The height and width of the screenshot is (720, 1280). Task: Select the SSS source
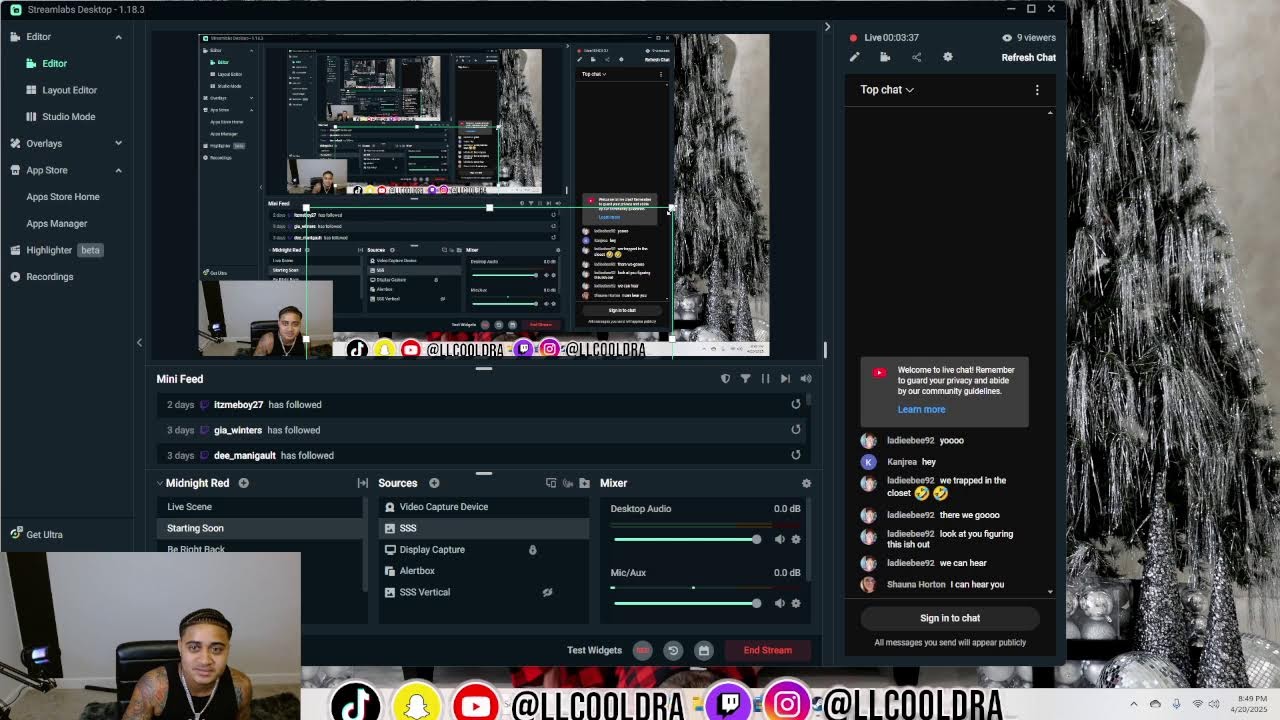(x=484, y=528)
